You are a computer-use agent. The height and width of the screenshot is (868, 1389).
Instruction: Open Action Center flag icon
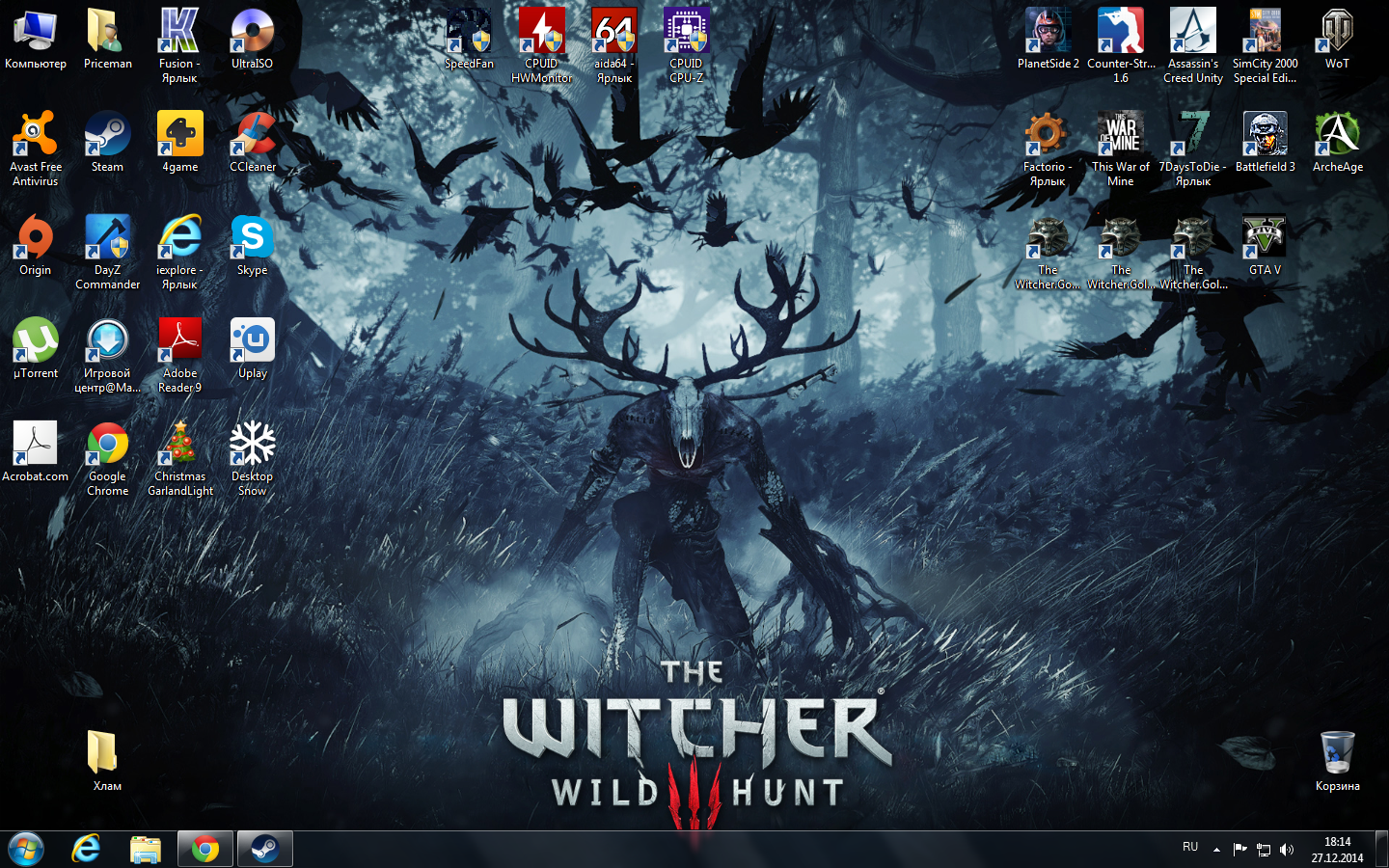point(1240,850)
